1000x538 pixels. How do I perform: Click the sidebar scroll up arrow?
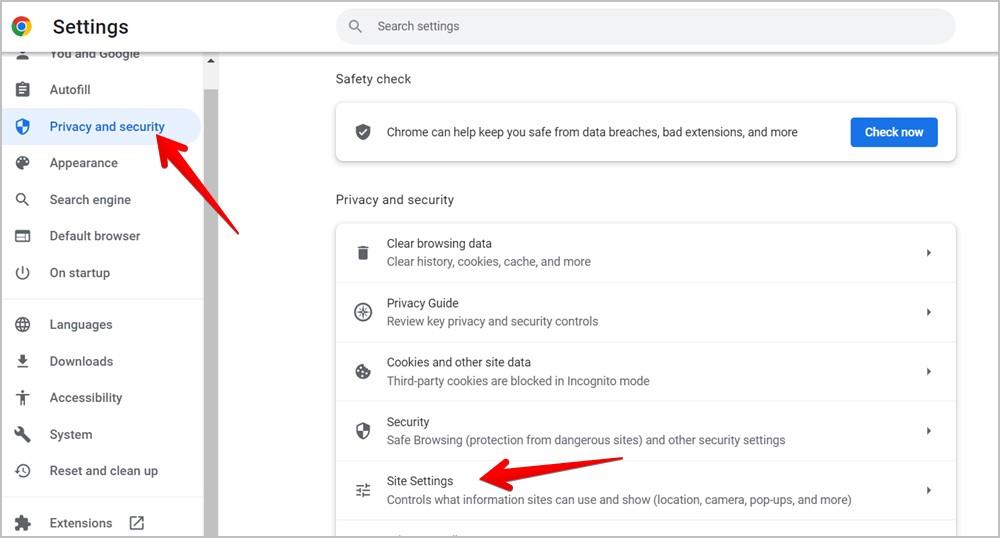coord(210,61)
